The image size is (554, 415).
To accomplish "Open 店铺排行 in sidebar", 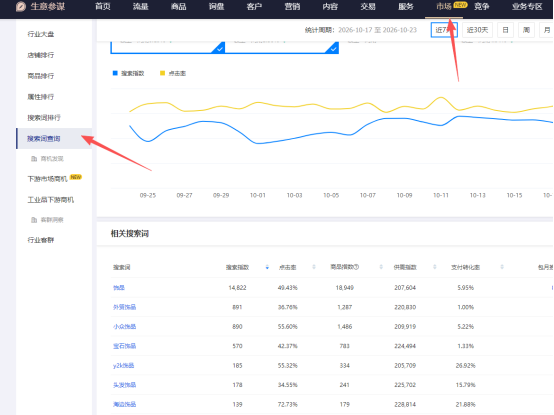I will click(x=41, y=55).
